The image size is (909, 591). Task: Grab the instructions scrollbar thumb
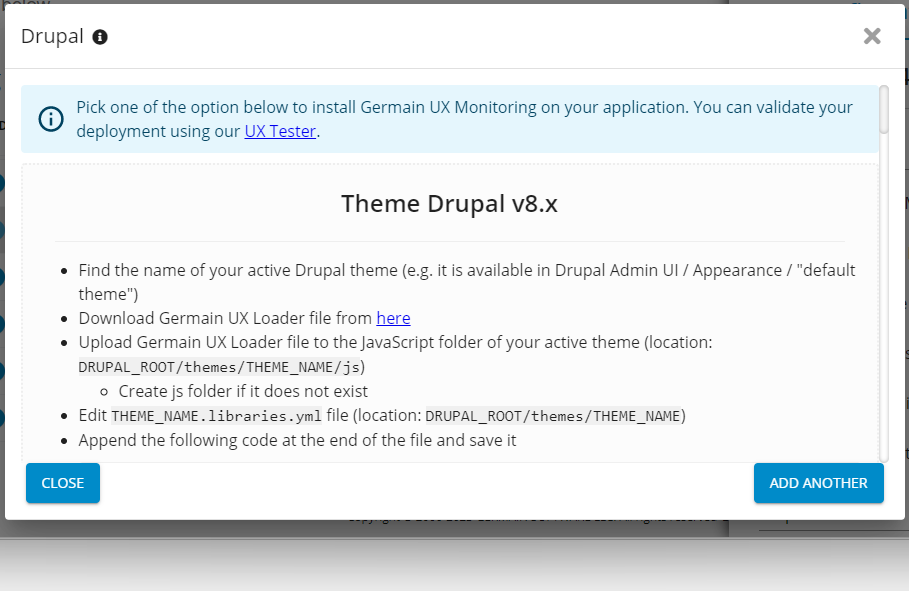coord(884,110)
